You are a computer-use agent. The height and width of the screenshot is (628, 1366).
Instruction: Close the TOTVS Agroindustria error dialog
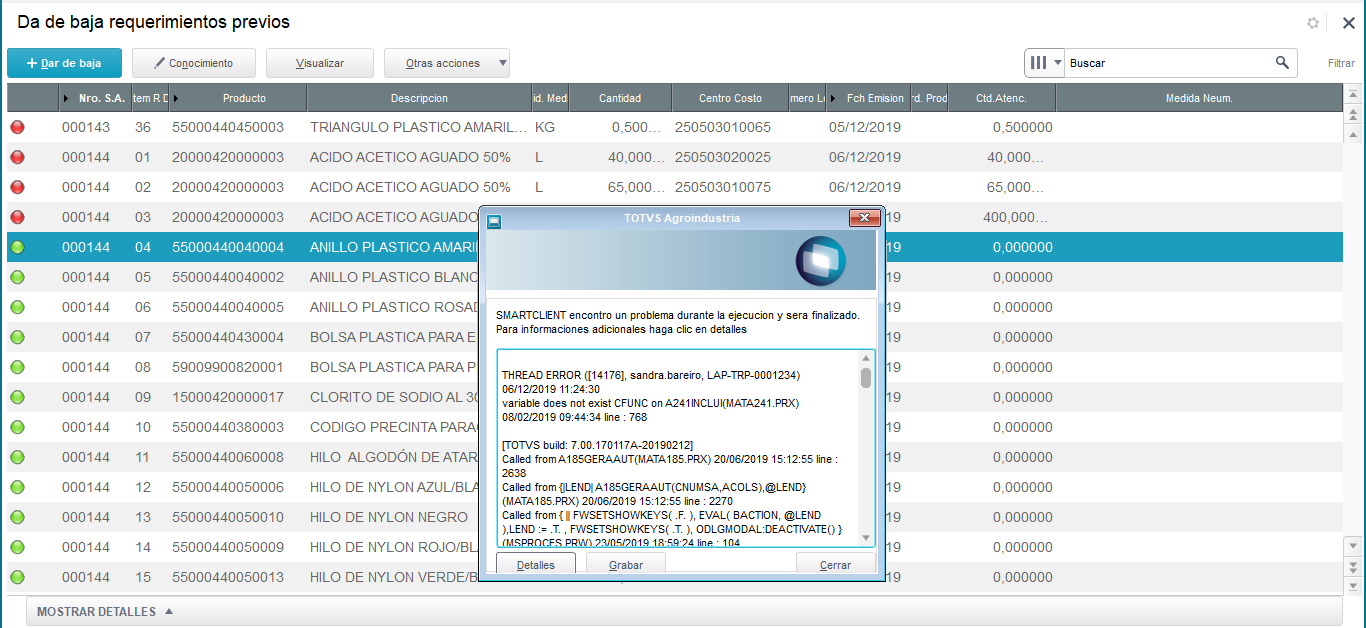[864, 219]
